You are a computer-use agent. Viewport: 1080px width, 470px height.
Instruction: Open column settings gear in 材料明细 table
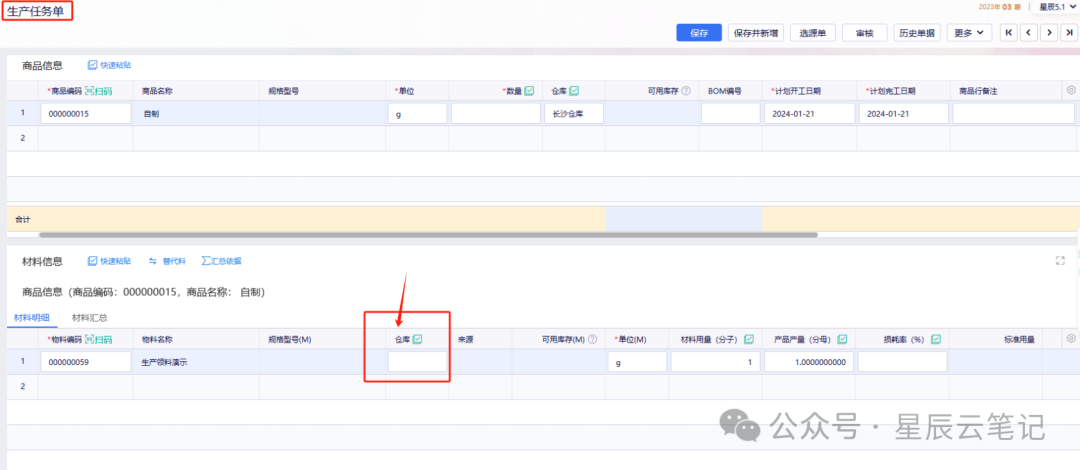1070,339
